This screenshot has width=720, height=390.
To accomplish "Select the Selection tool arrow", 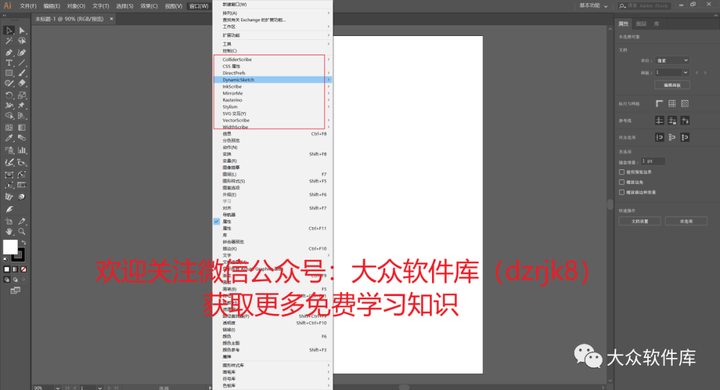I will (x=9, y=30).
